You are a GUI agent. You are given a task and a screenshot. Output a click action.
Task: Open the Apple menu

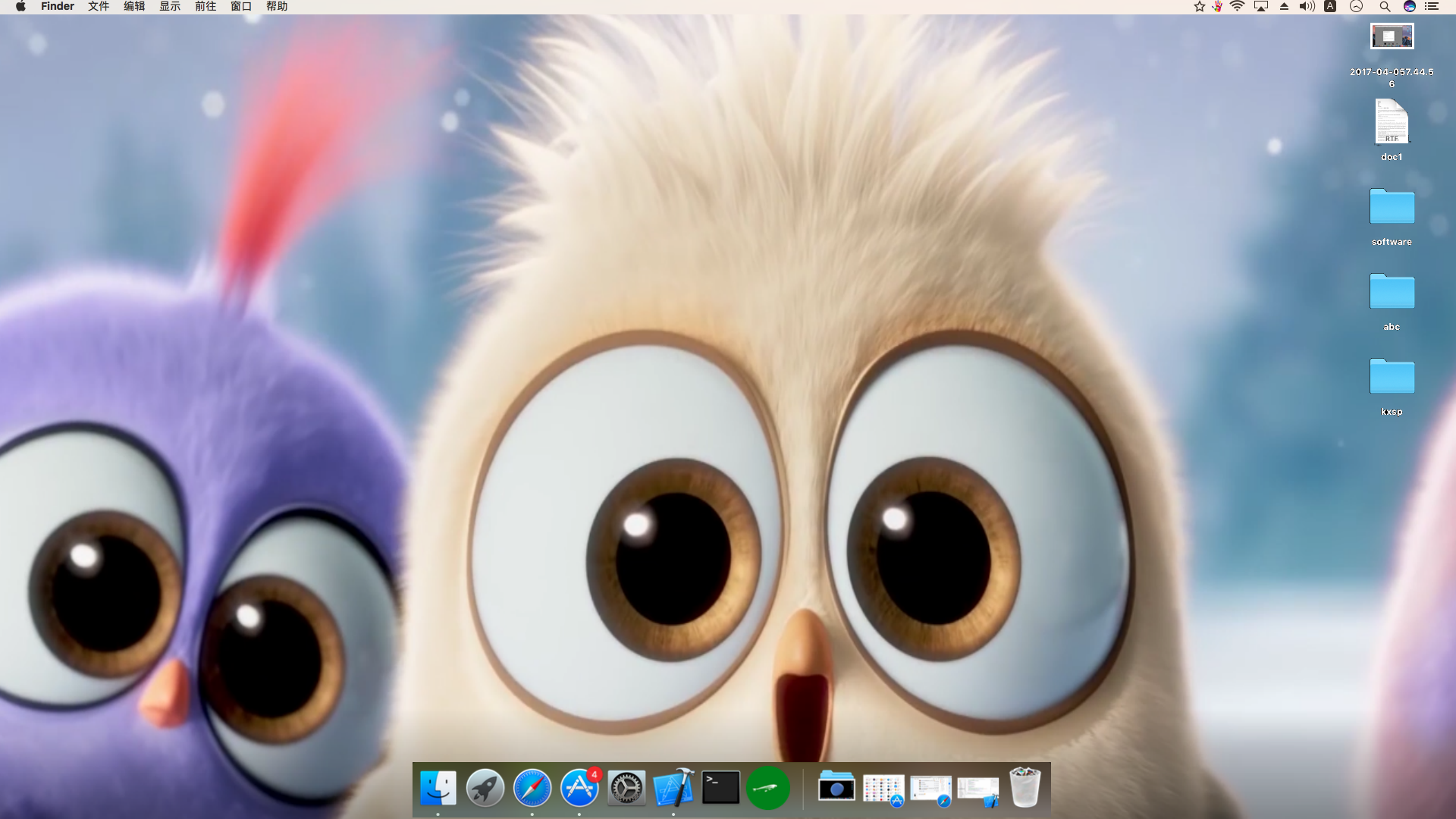[x=20, y=7]
